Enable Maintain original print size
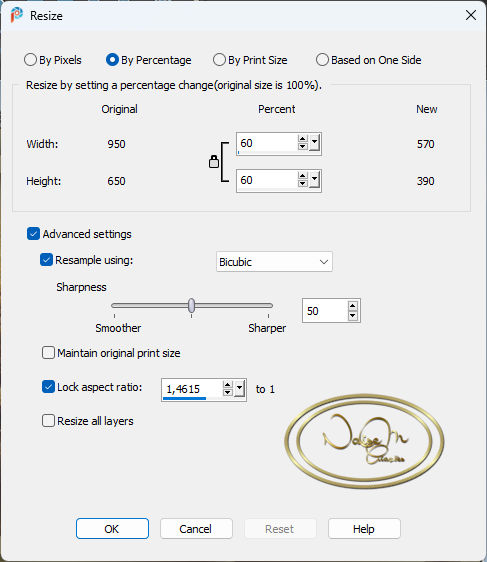487x562 pixels. click(x=48, y=353)
